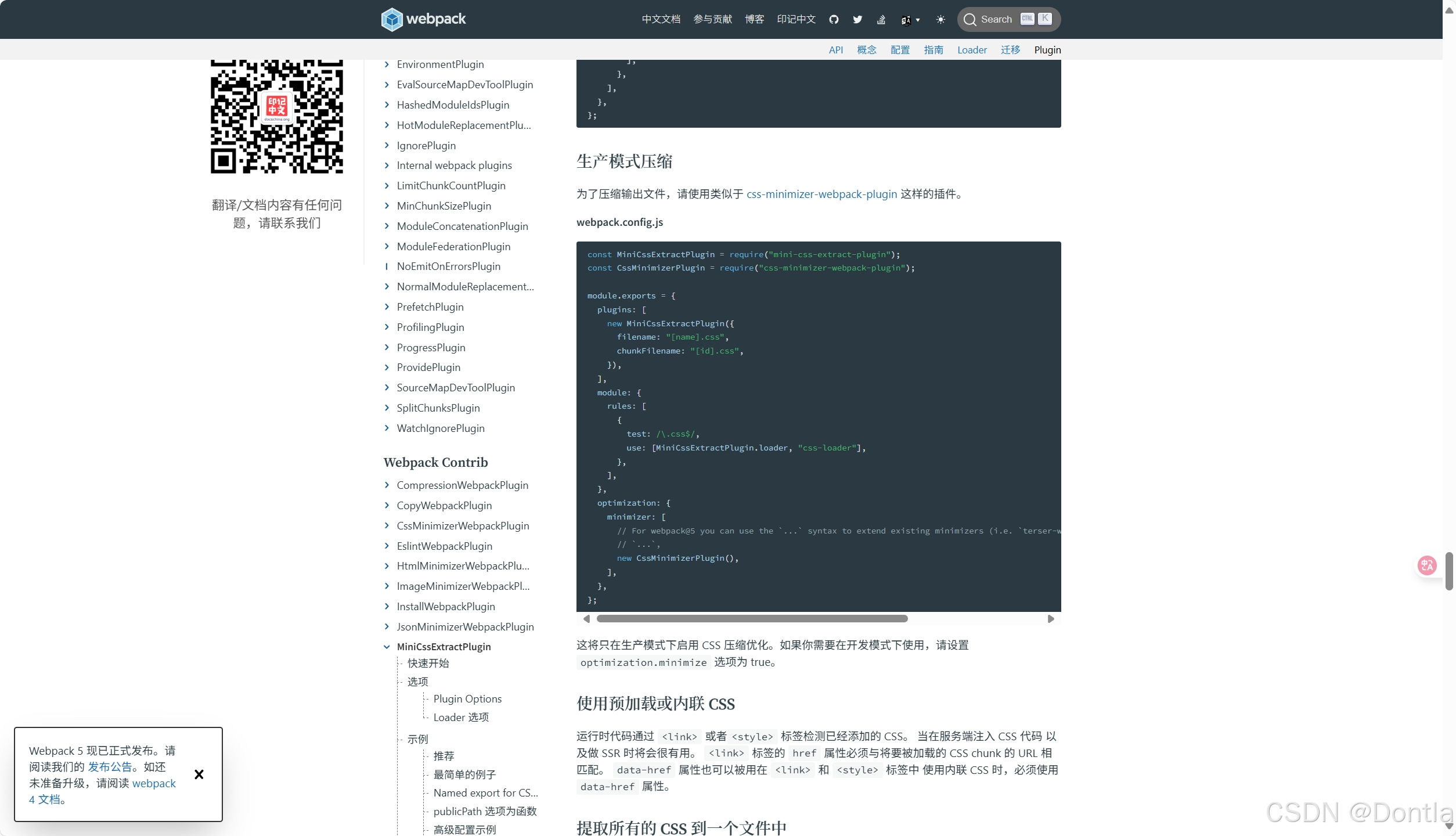
Task: Toggle light/dark theme sun icon
Action: tap(940, 19)
